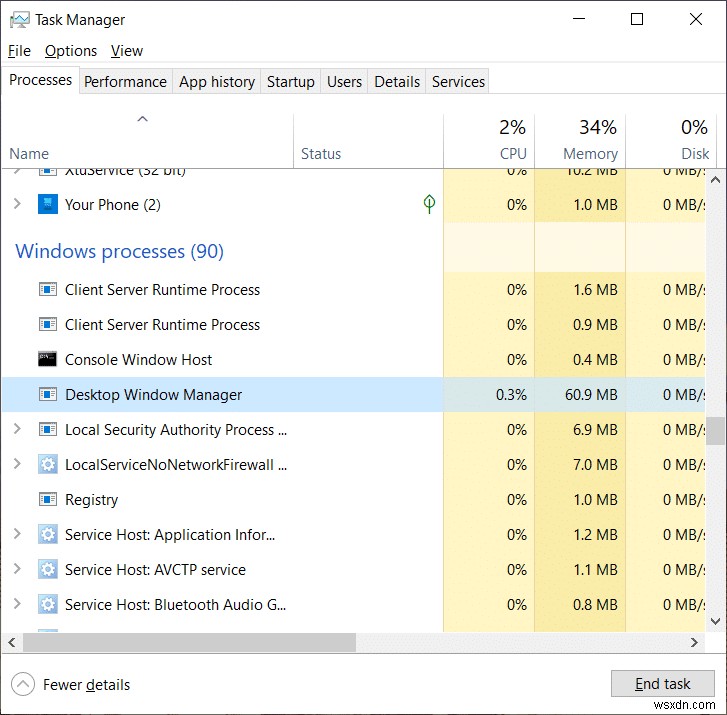This screenshot has width=727, height=715.
Task: Select the Console Window Host row name
Action: pos(138,359)
